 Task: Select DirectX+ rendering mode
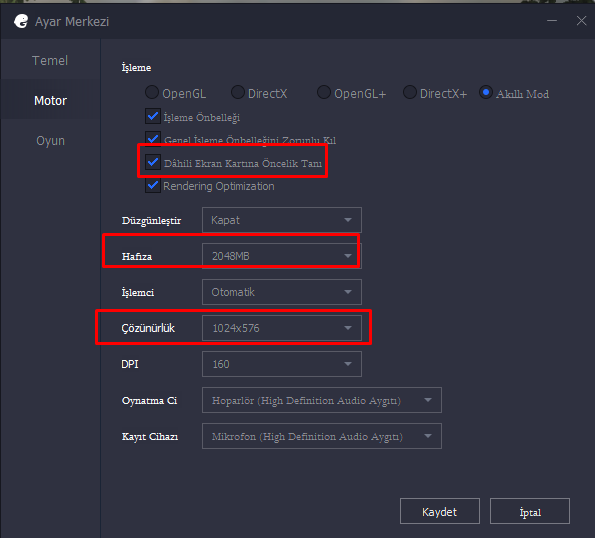click(410, 92)
